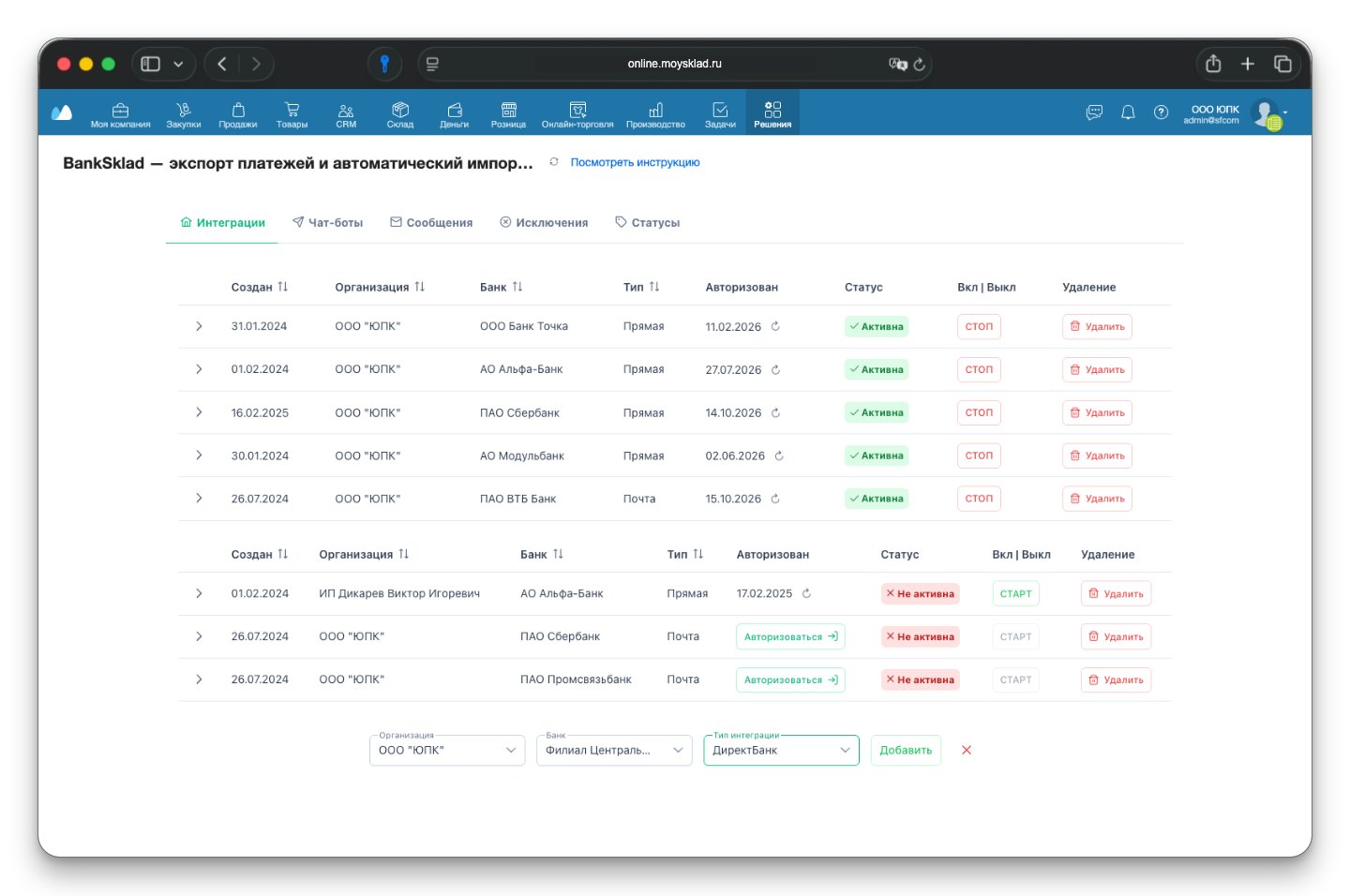
Task: Refresh authorization for ООО Банк Точка
Action: (x=775, y=326)
